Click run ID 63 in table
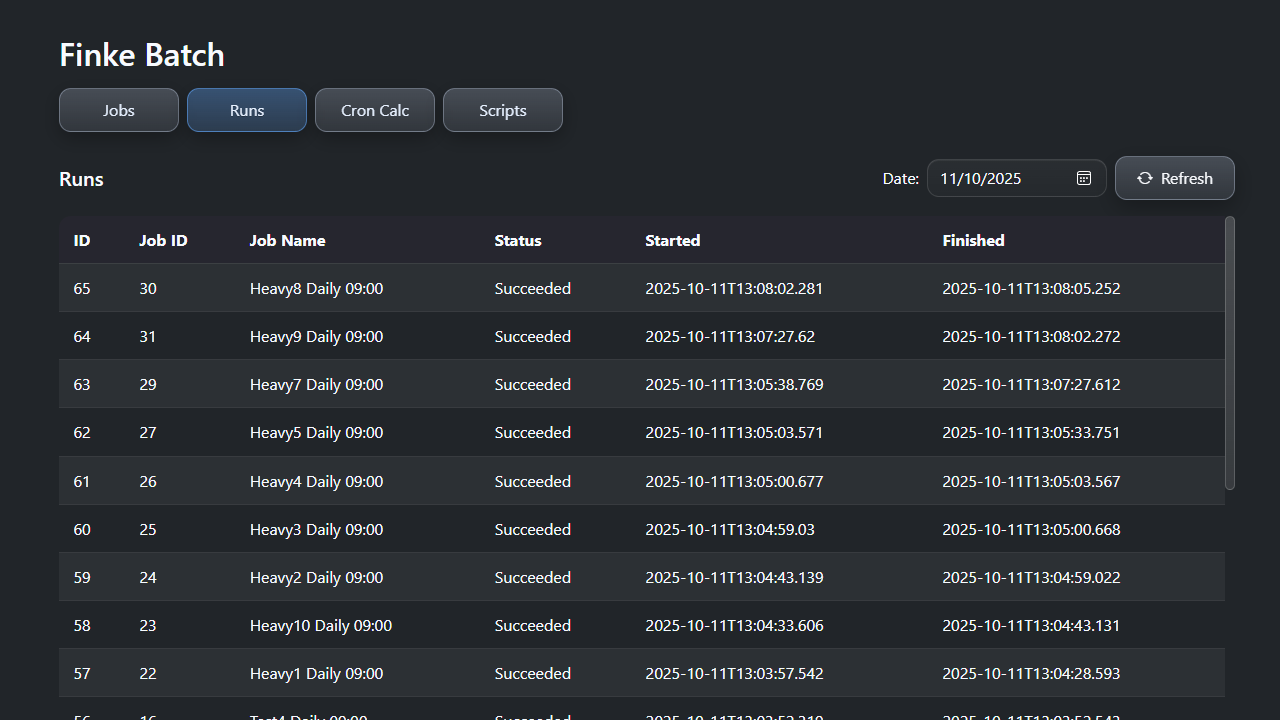Viewport: 1280px width, 720px height. tap(82, 385)
